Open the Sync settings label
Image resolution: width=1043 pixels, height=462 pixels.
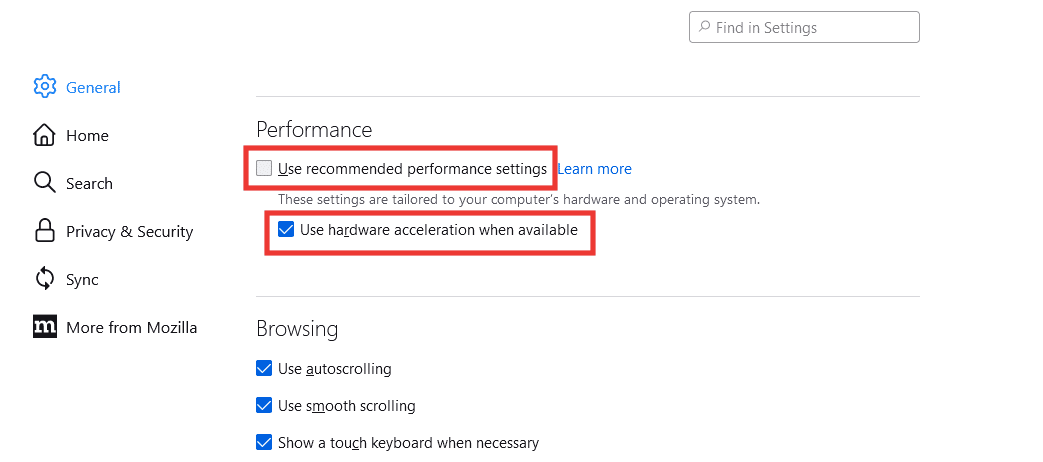click(82, 280)
